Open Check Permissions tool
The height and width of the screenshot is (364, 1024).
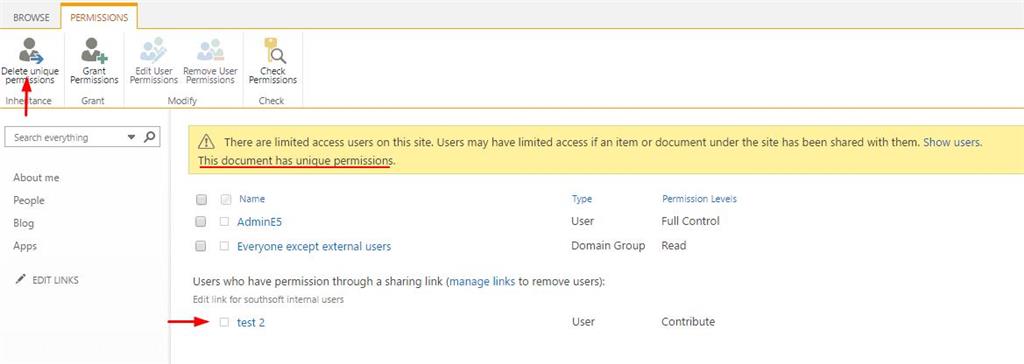[x=273, y=61]
